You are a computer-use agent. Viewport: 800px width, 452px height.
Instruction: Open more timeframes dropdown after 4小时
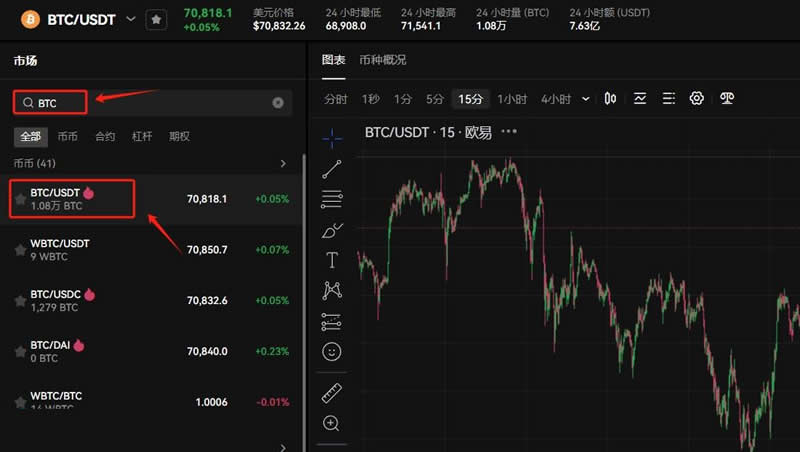pos(585,99)
